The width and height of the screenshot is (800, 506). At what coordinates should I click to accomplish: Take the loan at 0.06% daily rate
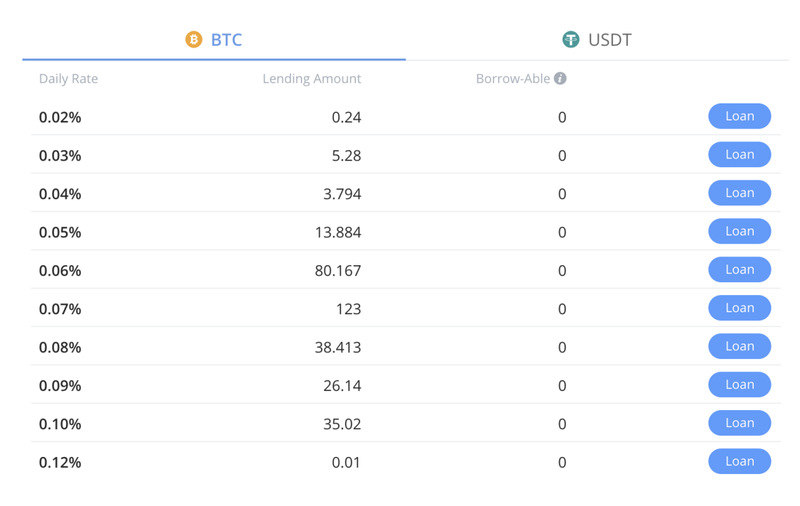[739, 270]
